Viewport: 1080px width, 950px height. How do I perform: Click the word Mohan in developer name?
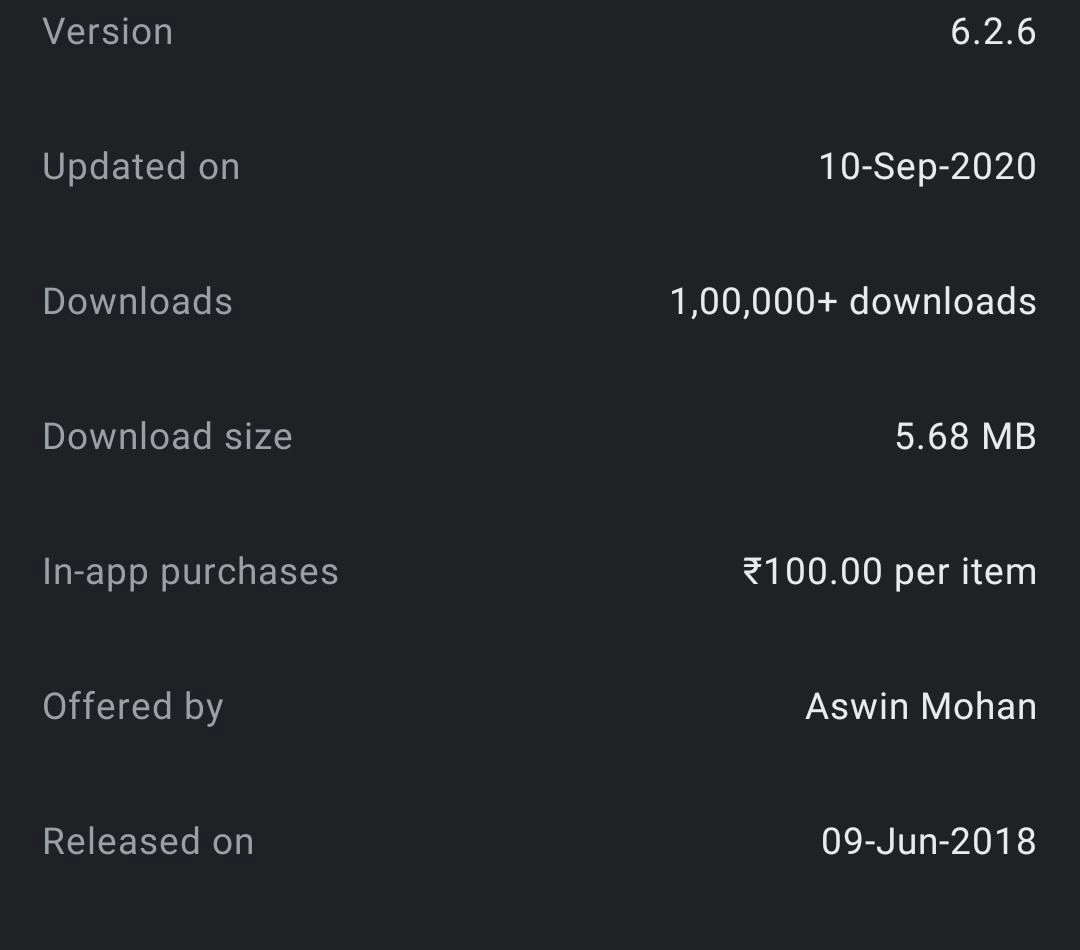tap(978, 707)
